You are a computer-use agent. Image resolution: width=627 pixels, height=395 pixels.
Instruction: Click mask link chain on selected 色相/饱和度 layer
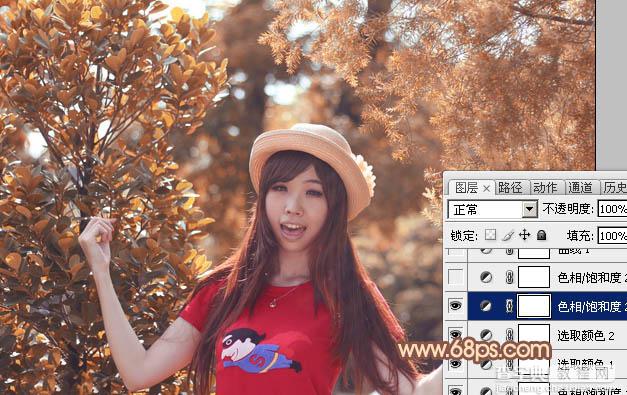click(x=509, y=306)
